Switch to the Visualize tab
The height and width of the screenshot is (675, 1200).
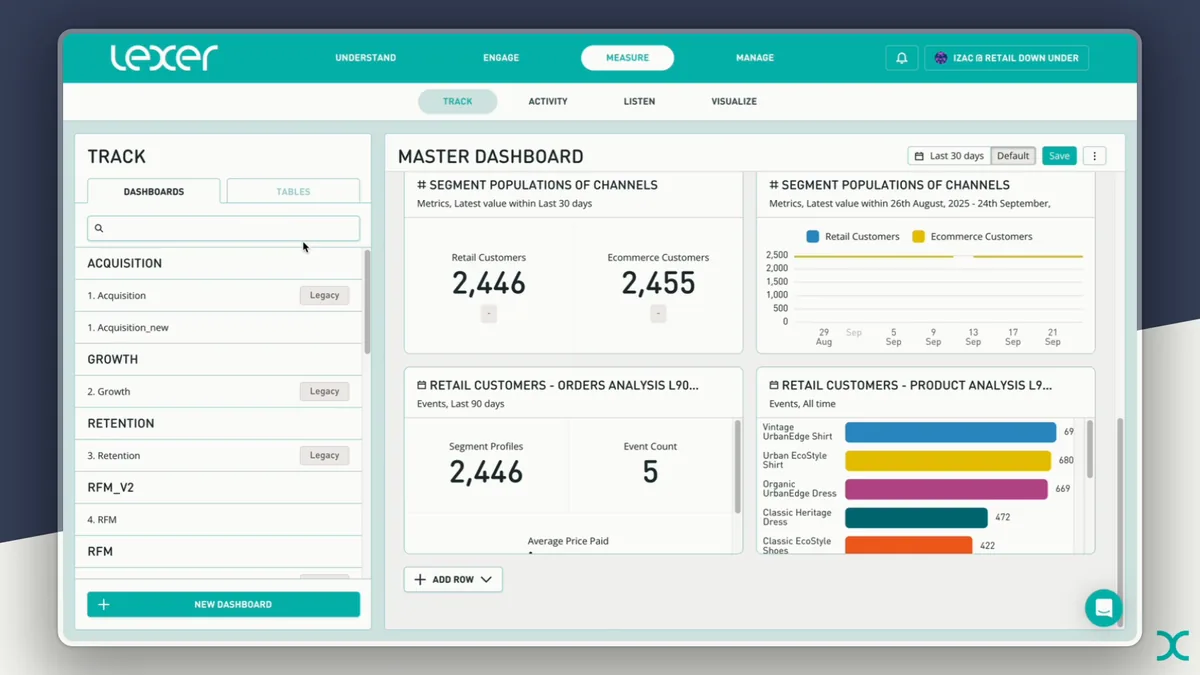(x=734, y=101)
